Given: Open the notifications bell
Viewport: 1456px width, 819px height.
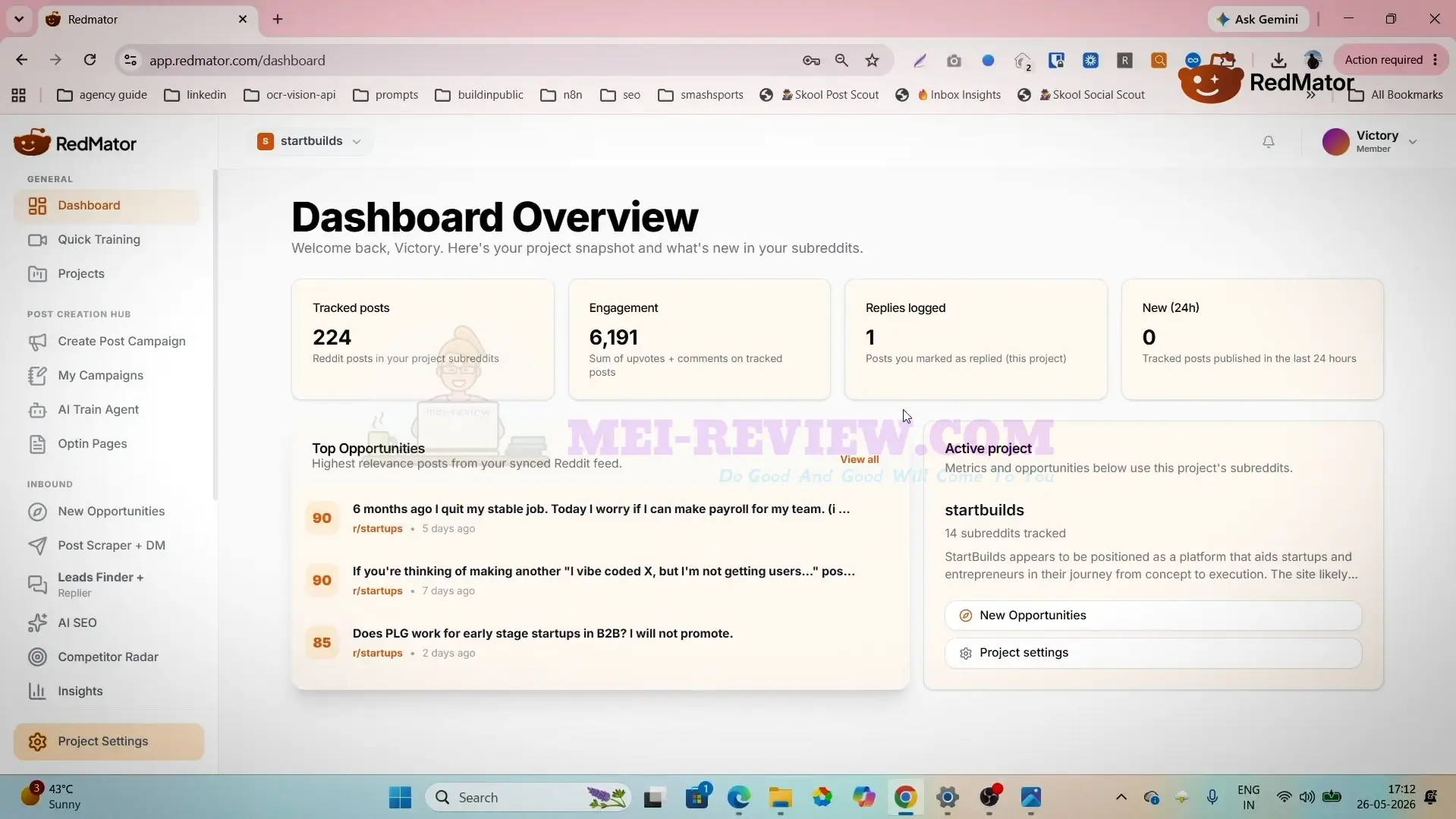Looking at the screenshot, I should coord(1268,142).
